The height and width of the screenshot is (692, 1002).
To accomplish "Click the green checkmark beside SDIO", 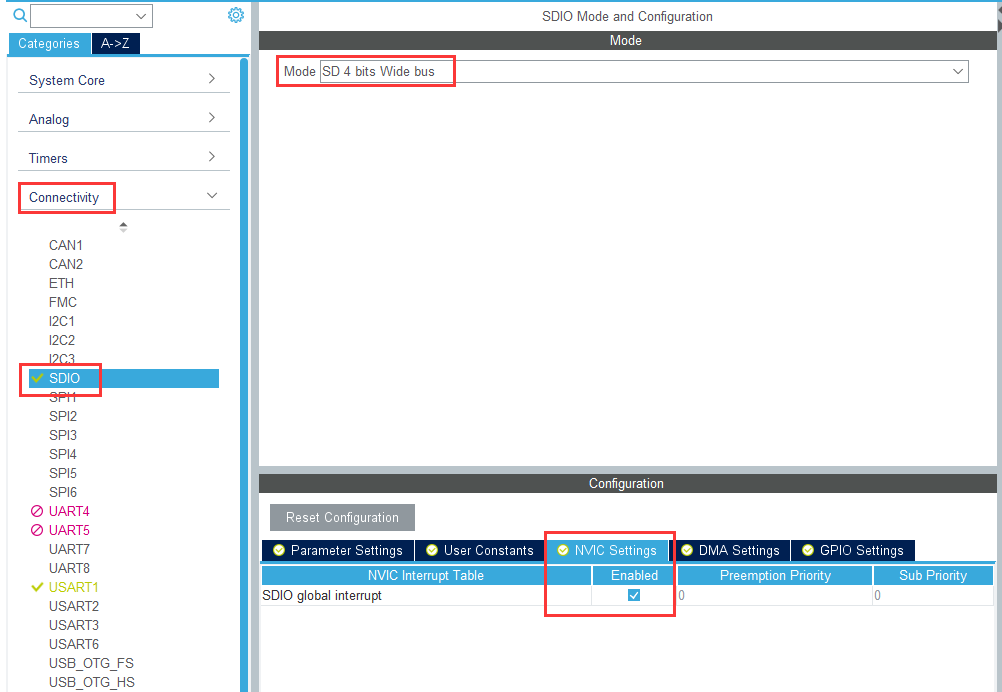I will pyautogui.click(x=37, y=378).
